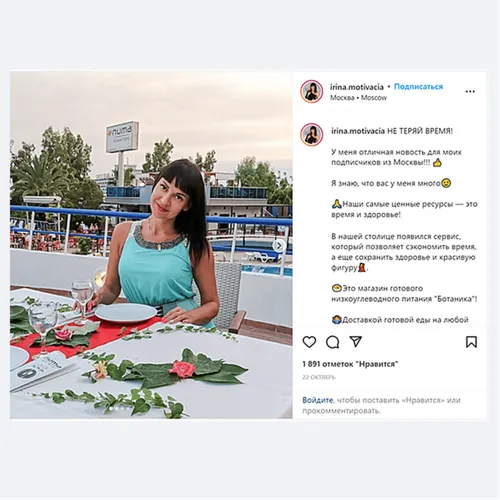Screen dimensions: 500x500
Task: Click irina.motivacia username in the caption
Action: (x=358, y=131)
